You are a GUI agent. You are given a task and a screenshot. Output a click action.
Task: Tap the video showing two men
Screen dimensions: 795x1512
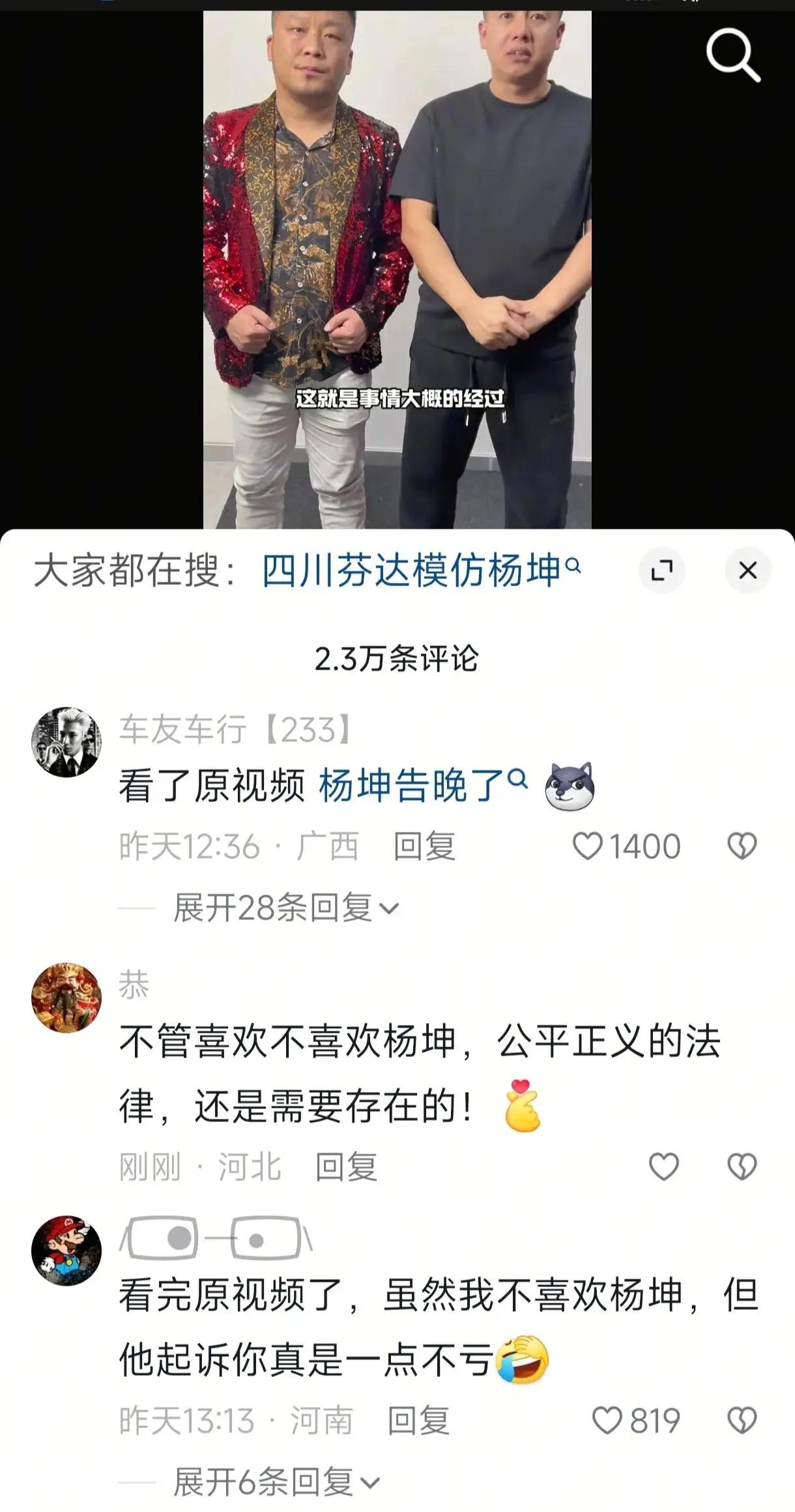(x=397, y=269)
